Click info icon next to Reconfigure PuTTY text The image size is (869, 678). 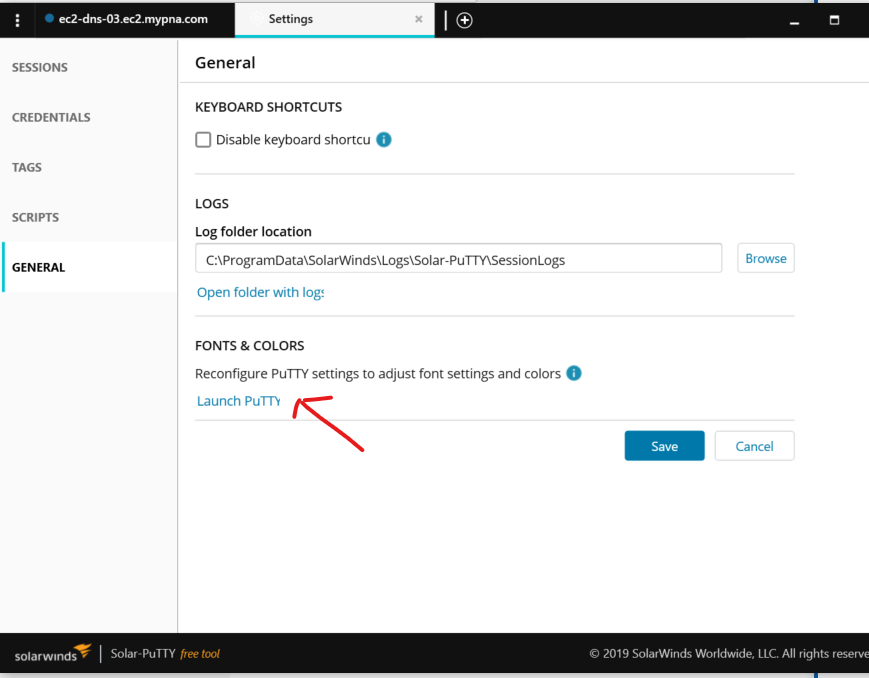[574, 373]
